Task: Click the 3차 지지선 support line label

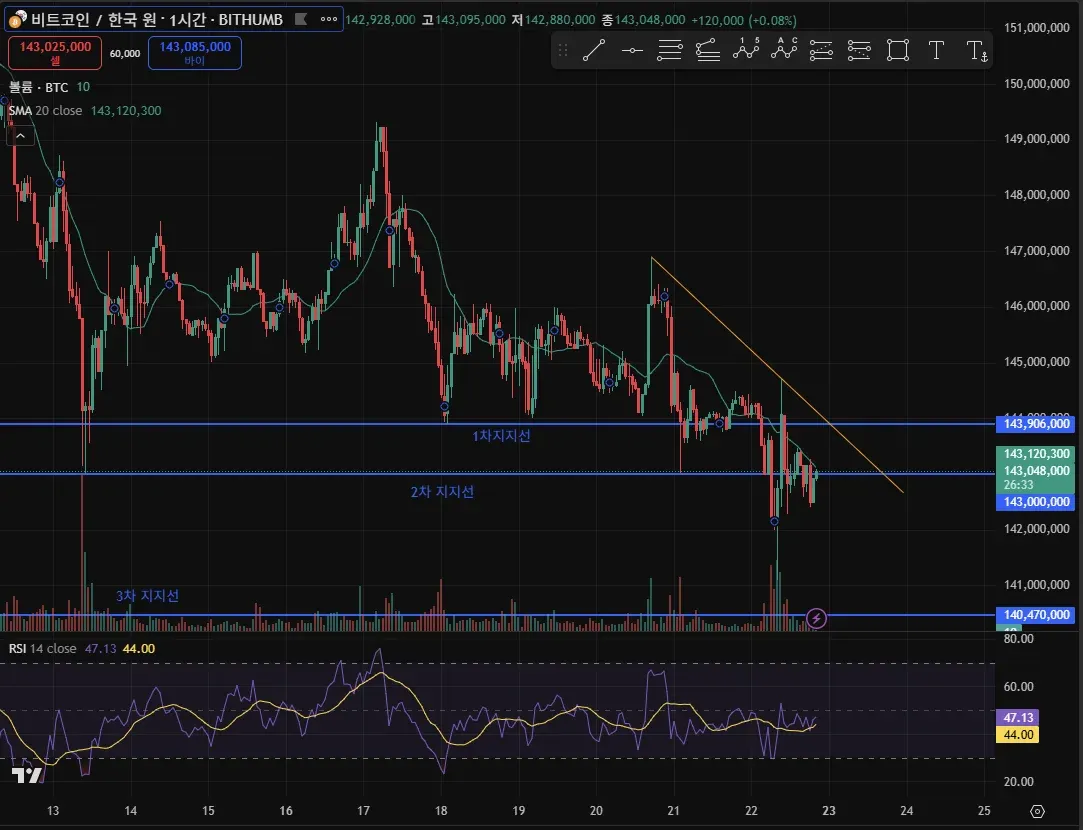Action: (147, 595)
